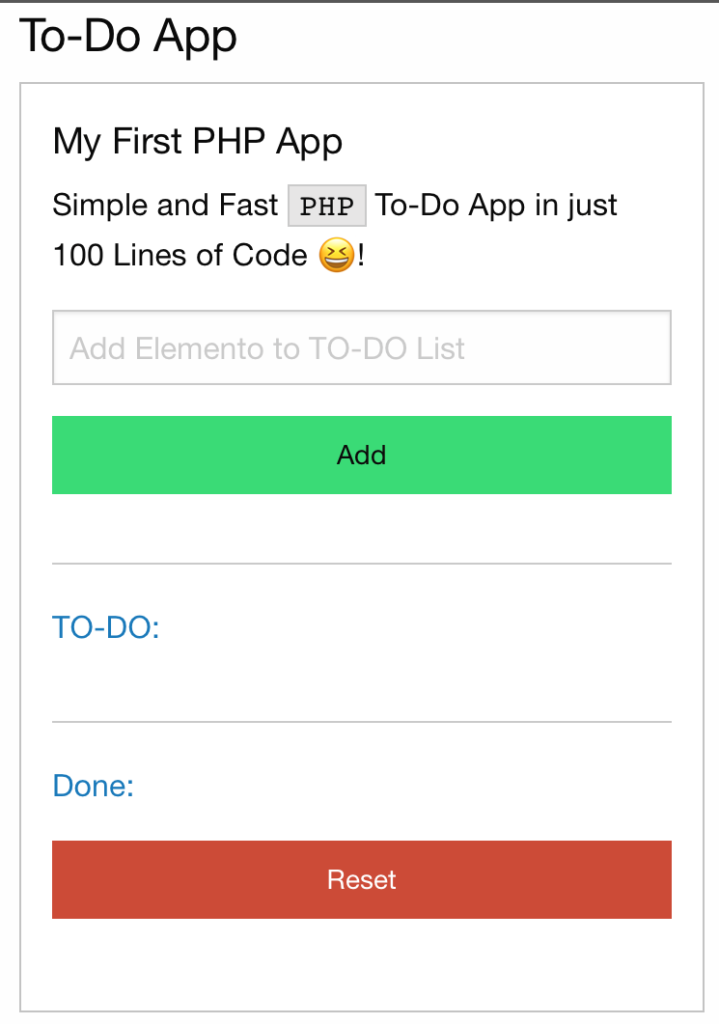
Task: Click the red Reset button
Action: [362, 880]
